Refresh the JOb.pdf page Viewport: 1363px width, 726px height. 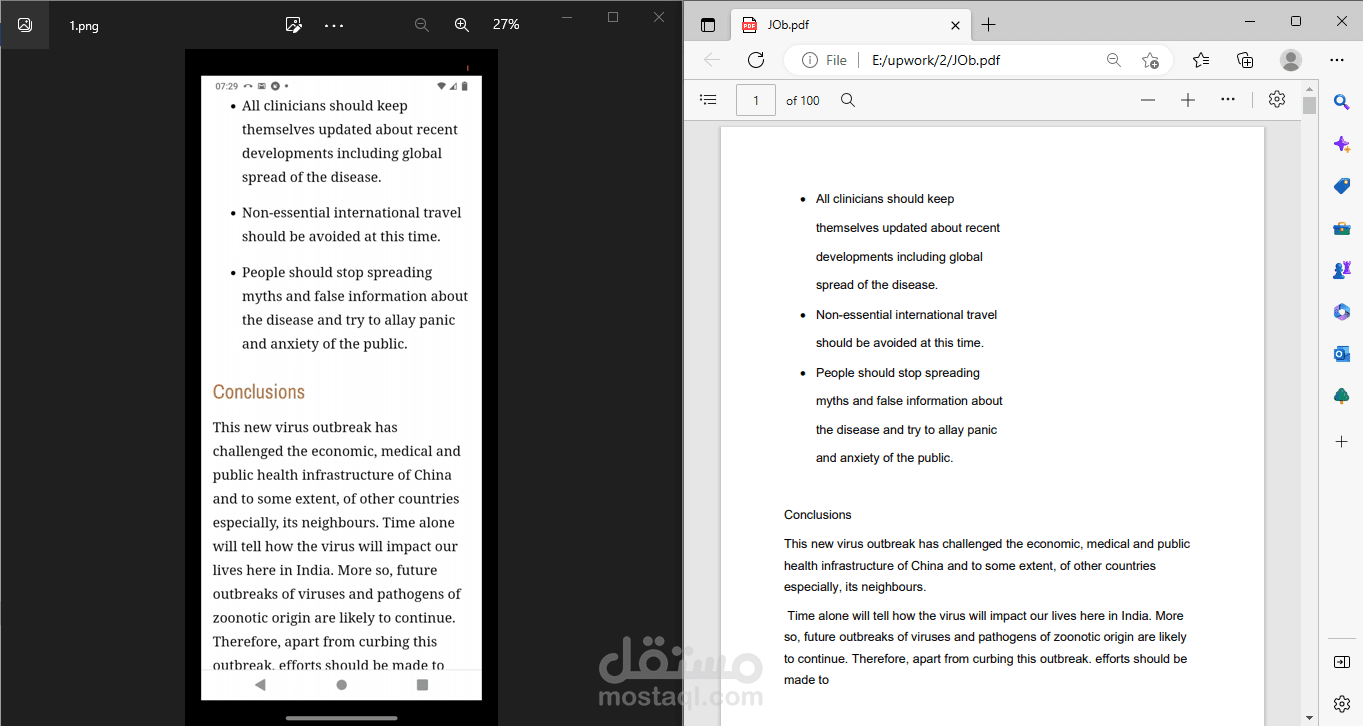756,60
